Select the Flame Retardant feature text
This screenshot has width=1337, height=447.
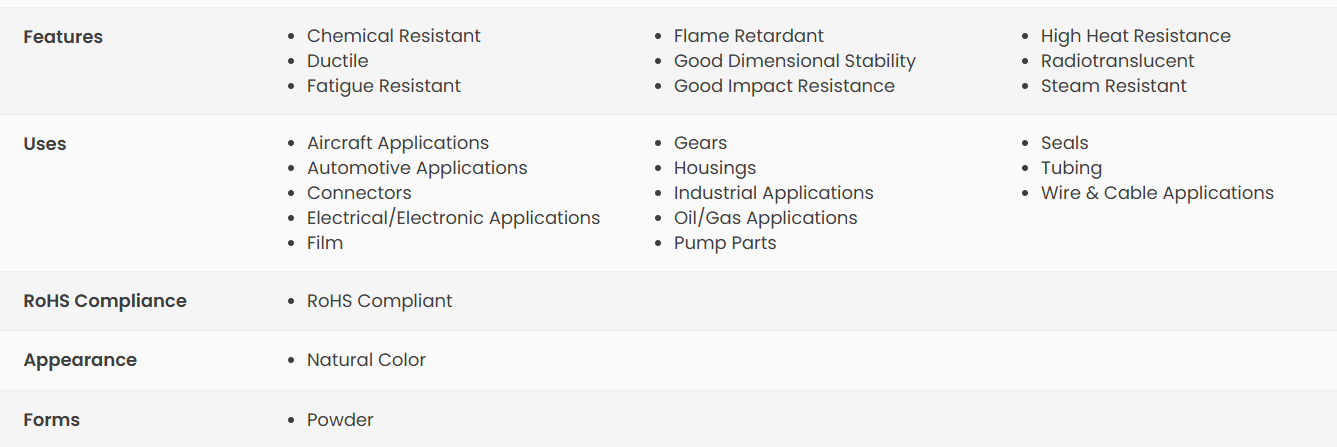(x=749, y=36)
